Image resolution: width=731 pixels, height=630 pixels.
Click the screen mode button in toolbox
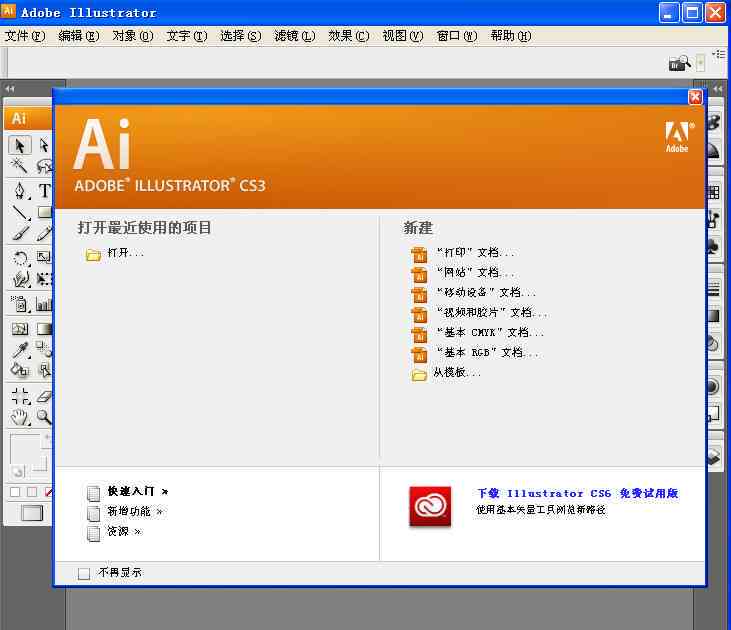click(32, 513)
